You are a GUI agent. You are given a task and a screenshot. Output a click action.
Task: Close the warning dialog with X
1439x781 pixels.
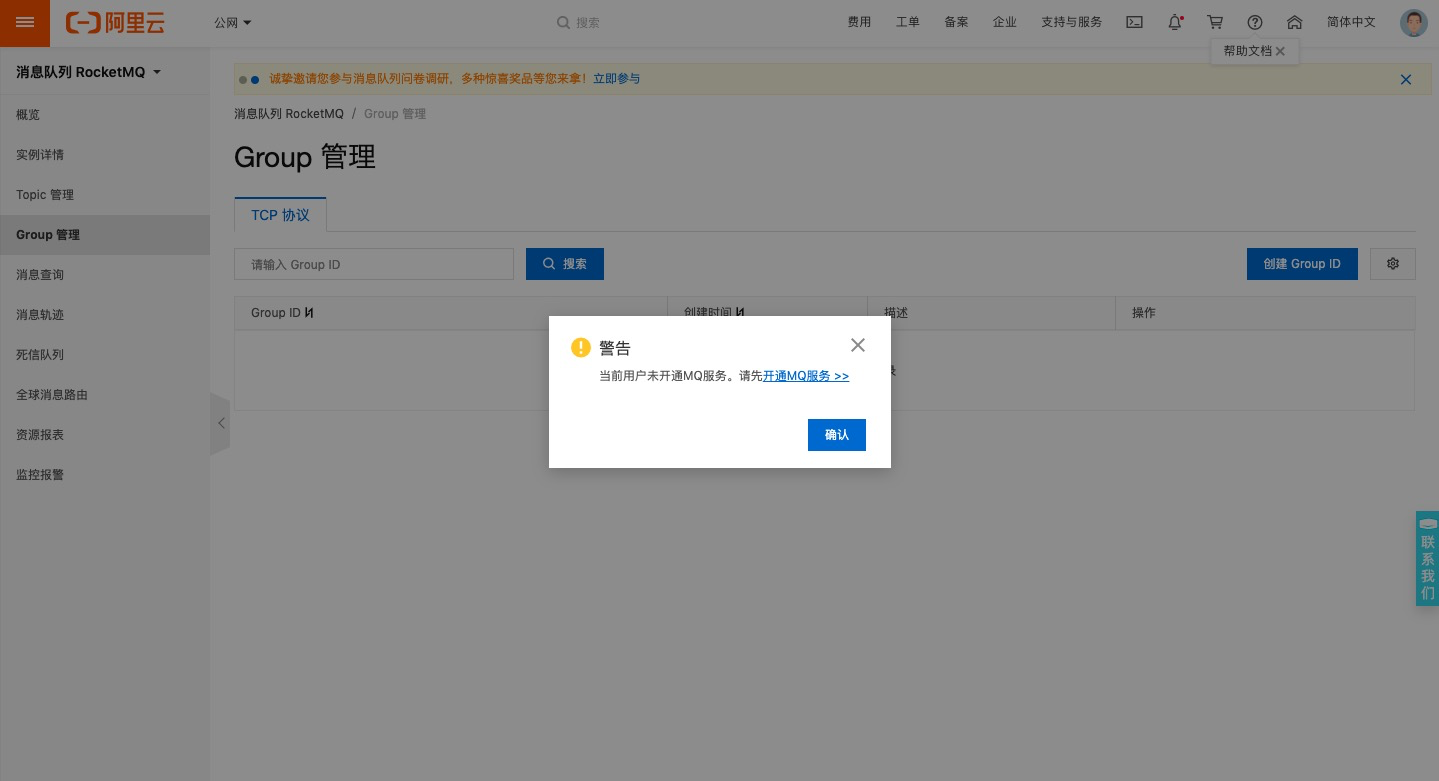(x=858, y=345)
